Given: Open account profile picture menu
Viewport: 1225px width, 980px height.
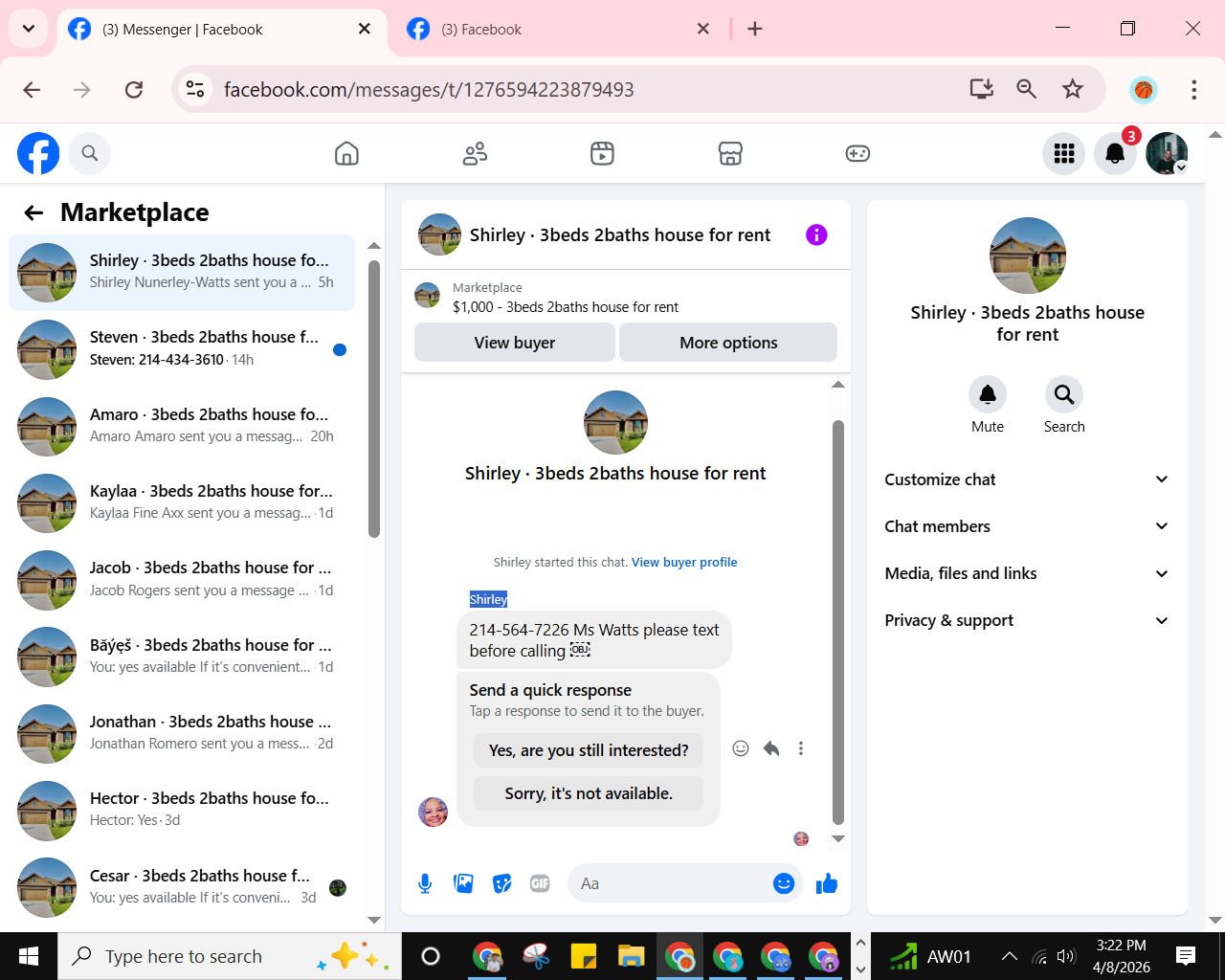Looking at the screenshot, I should tap(1167, 153).
